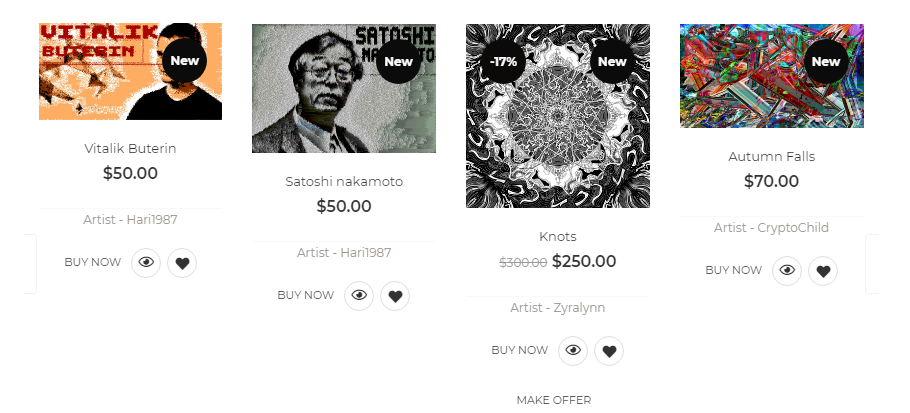This screenshot has width=910, height=413.
Task: Open quick view eye icon for Satoshi nakamoto
Action: 359,296
